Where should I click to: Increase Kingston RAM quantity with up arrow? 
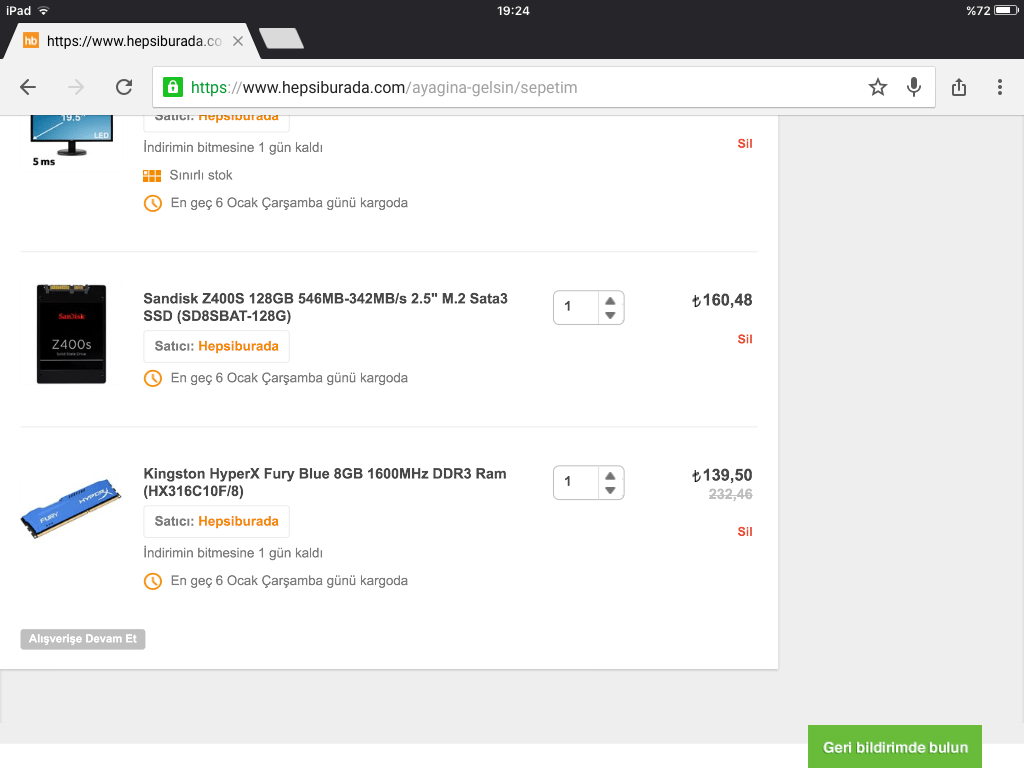[610, 475]
